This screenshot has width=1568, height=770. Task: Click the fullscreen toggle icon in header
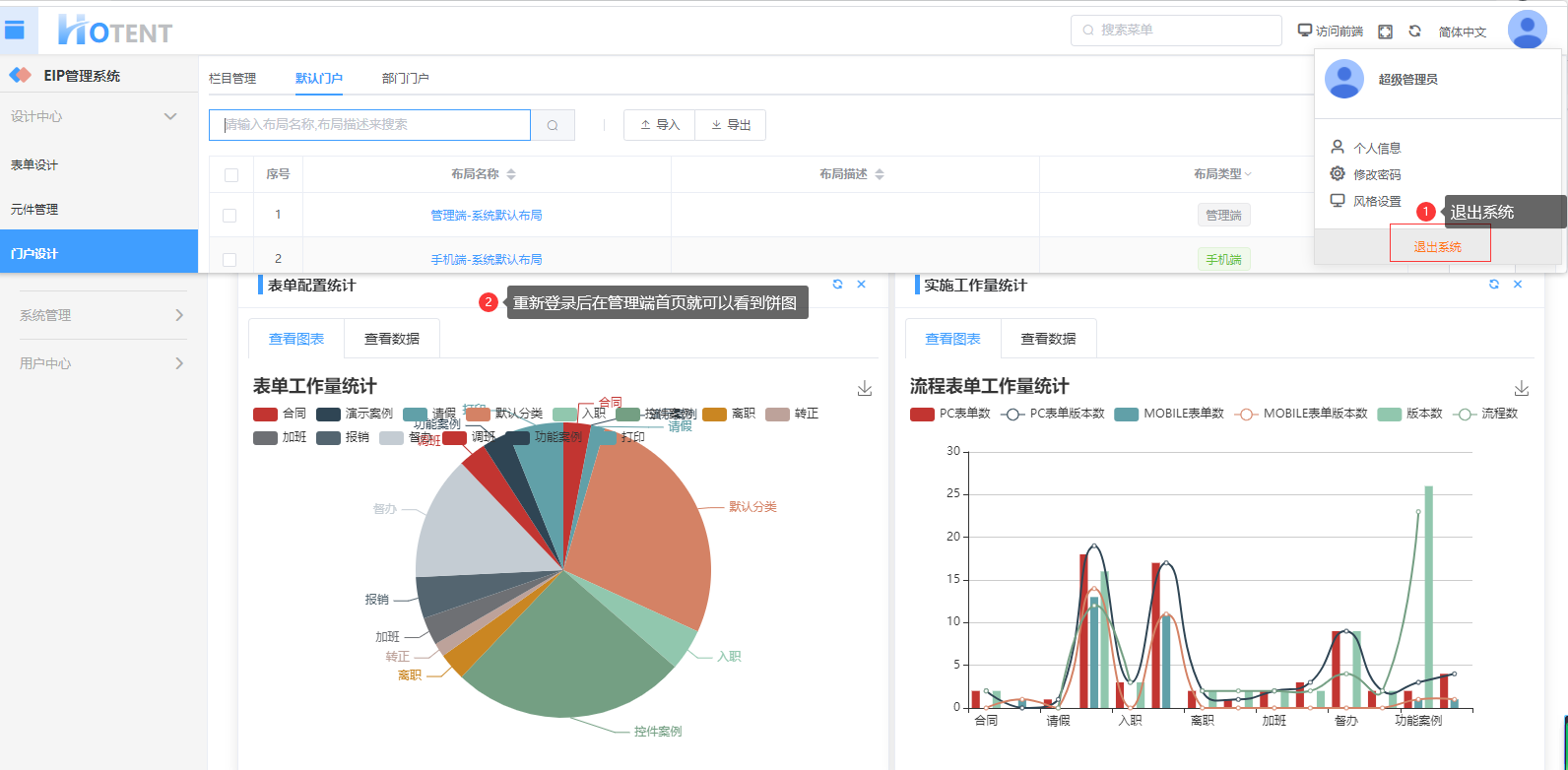point(1385,32)
